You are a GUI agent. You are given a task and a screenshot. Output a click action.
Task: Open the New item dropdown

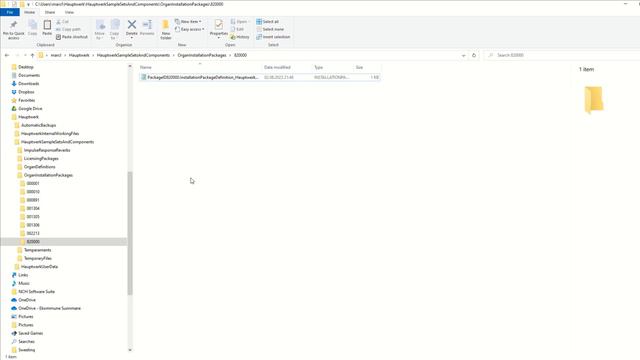click(188, 22)
